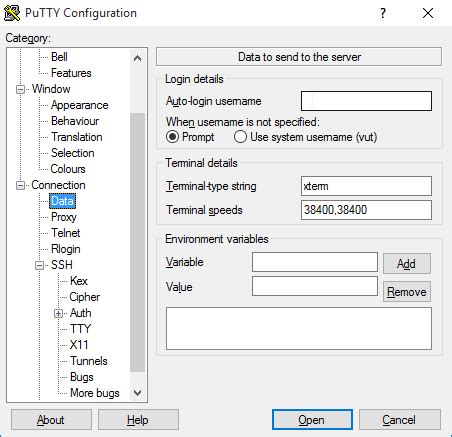Image resolution: width=452 pixels, height=437 pixels.
Task: Open the Proxy settings
Action: click(x=64, y=217)
